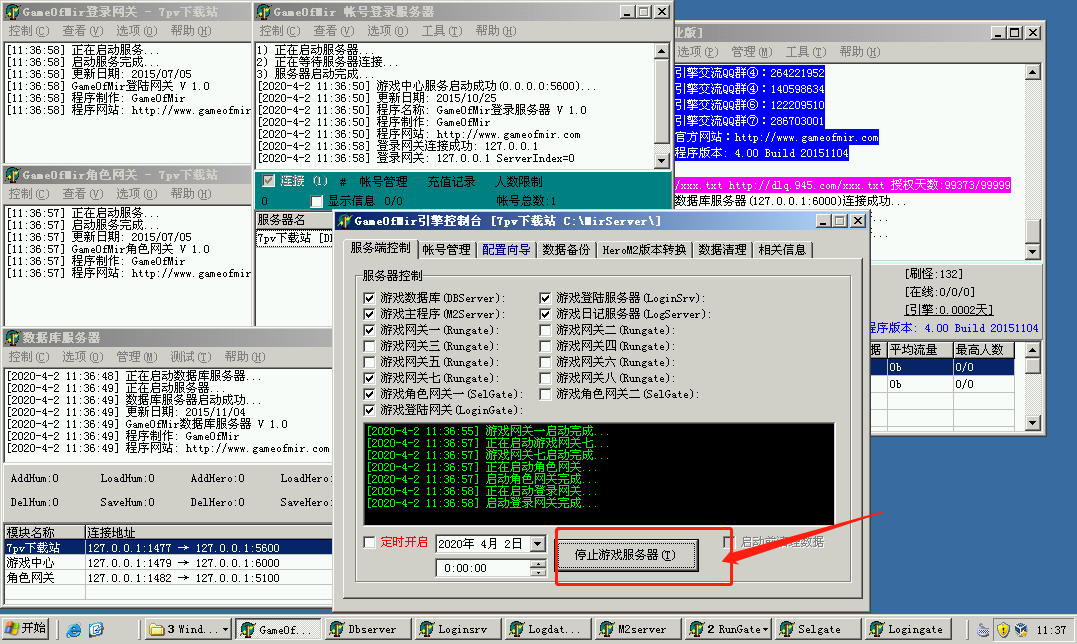The width and height of the screenshot is (1077, 644).
Task: Toggle 显示信息 checkbox in login server
Action: [317, 201]
